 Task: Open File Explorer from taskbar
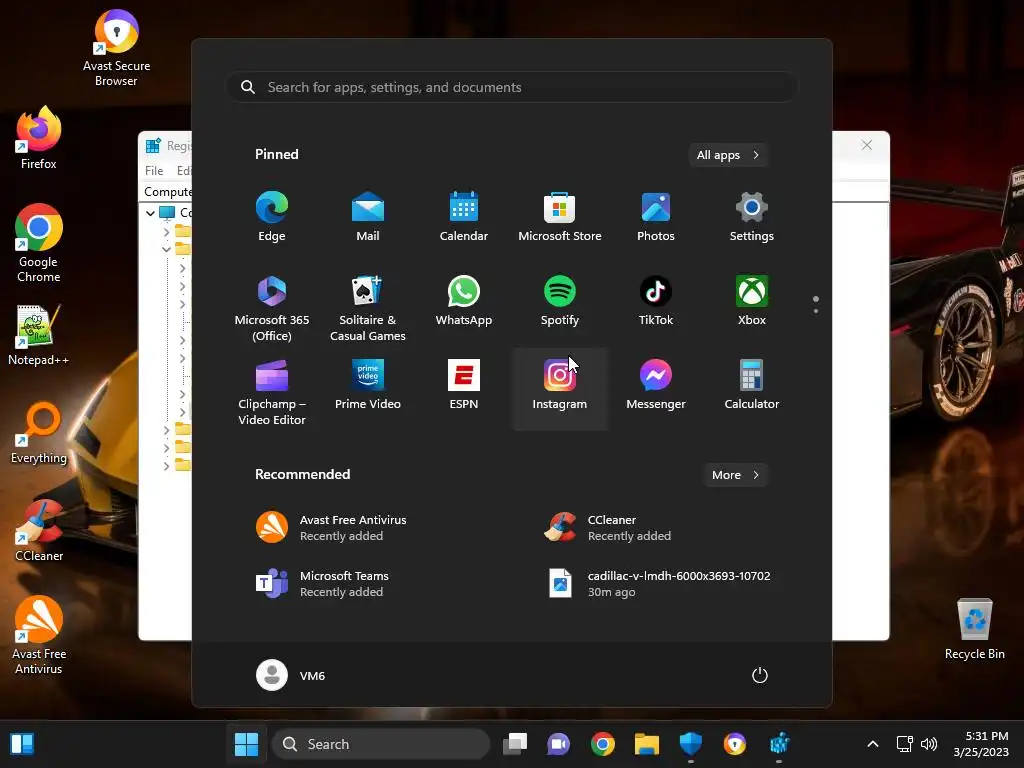click(x=647, y=744)
